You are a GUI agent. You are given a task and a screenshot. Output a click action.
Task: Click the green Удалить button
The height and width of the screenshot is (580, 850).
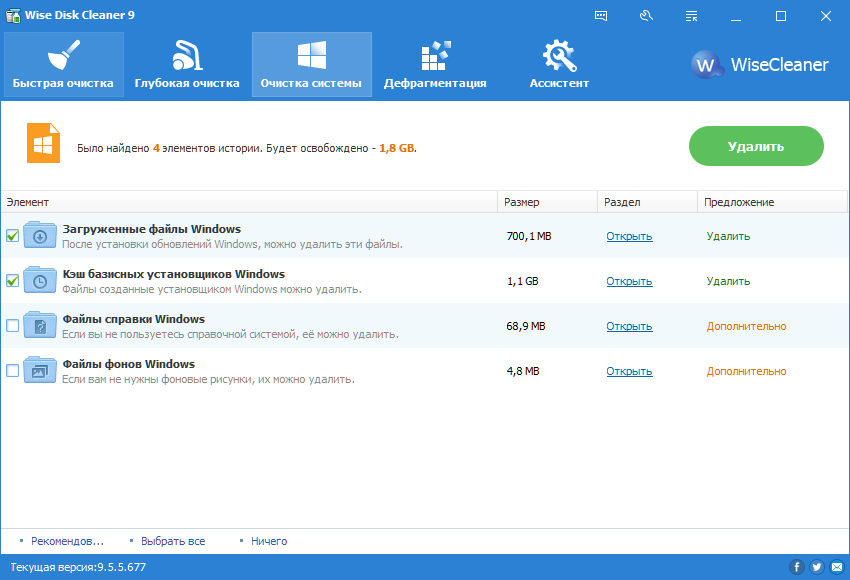pos(756,146)
